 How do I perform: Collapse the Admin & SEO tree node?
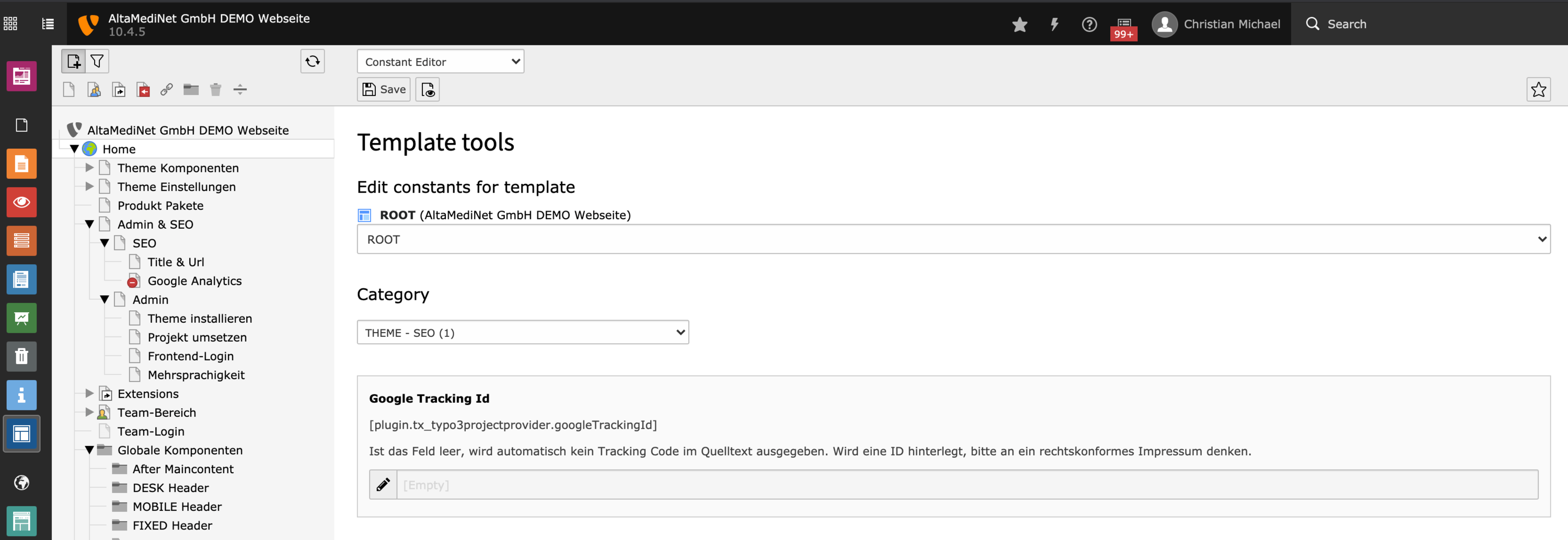(89, 225)
